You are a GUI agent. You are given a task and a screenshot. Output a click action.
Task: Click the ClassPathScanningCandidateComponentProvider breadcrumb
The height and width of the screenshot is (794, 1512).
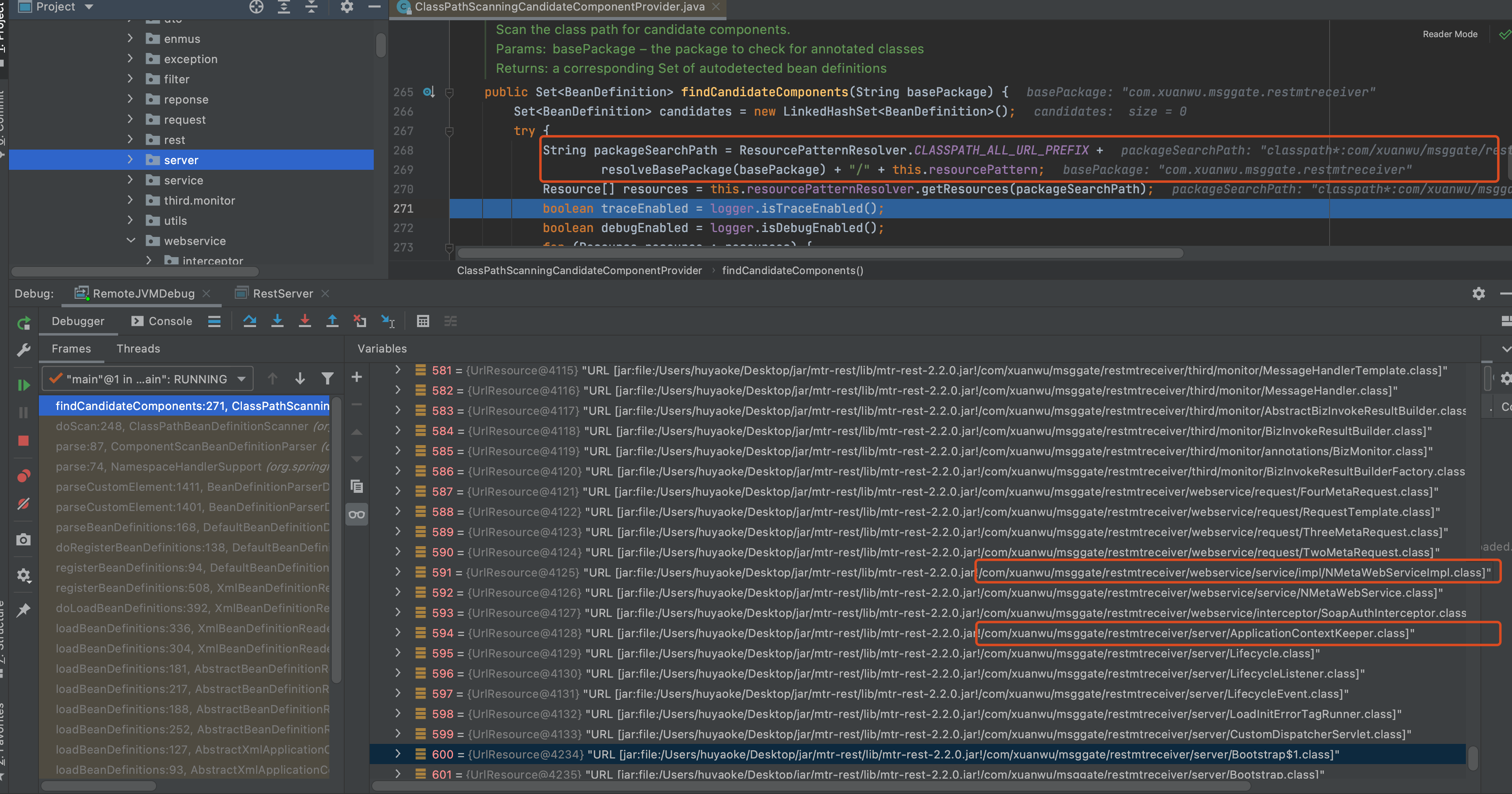tap(579, 270)
